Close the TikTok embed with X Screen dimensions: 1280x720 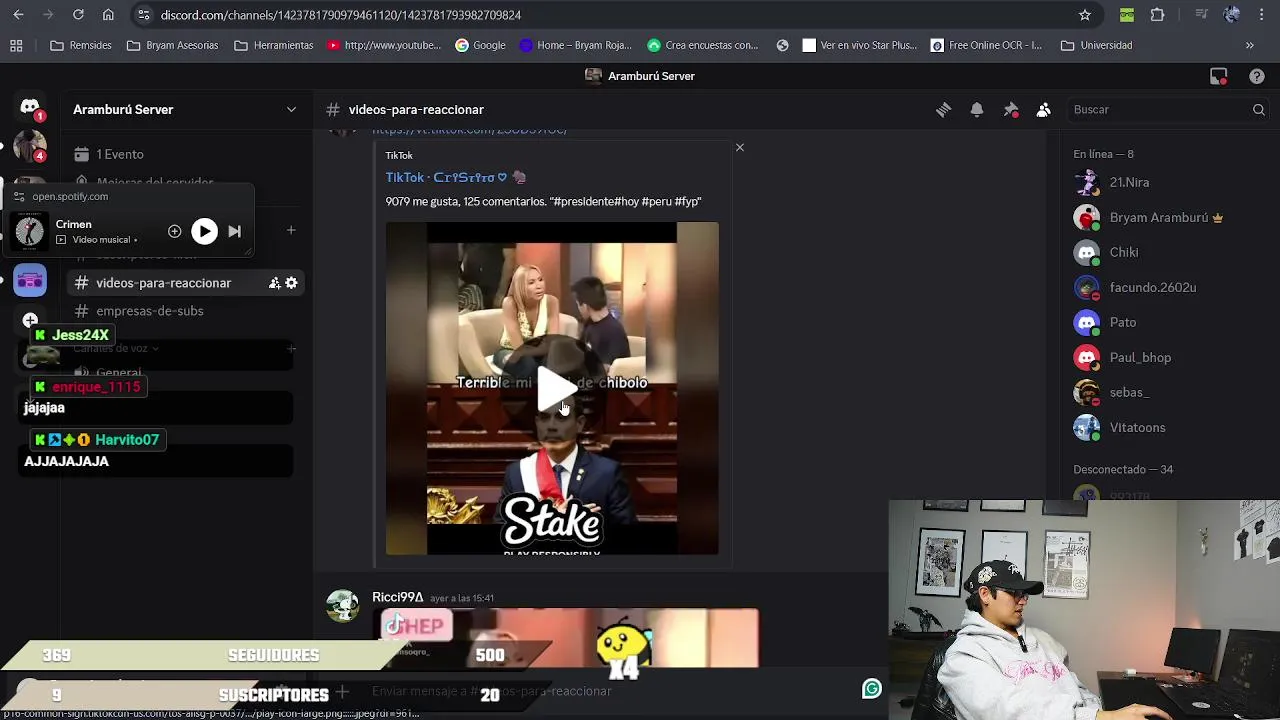click(x=740, y=147)
